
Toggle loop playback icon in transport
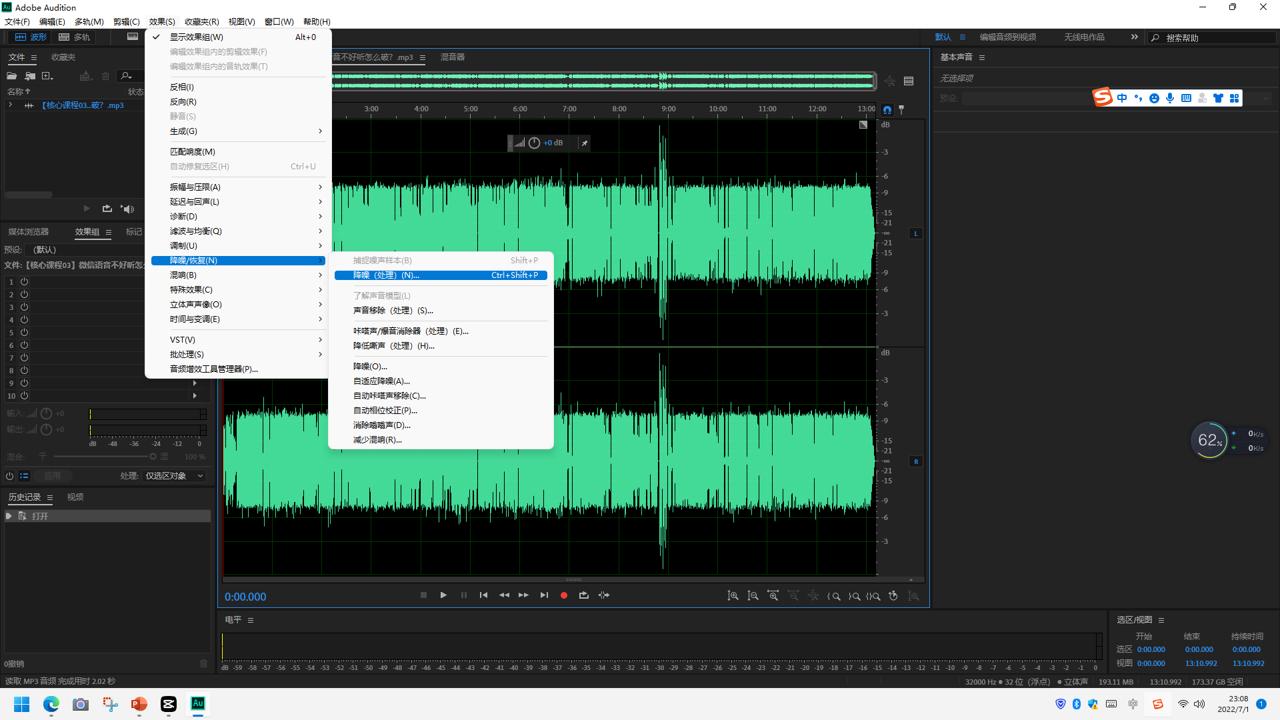(x=584, y=595)
